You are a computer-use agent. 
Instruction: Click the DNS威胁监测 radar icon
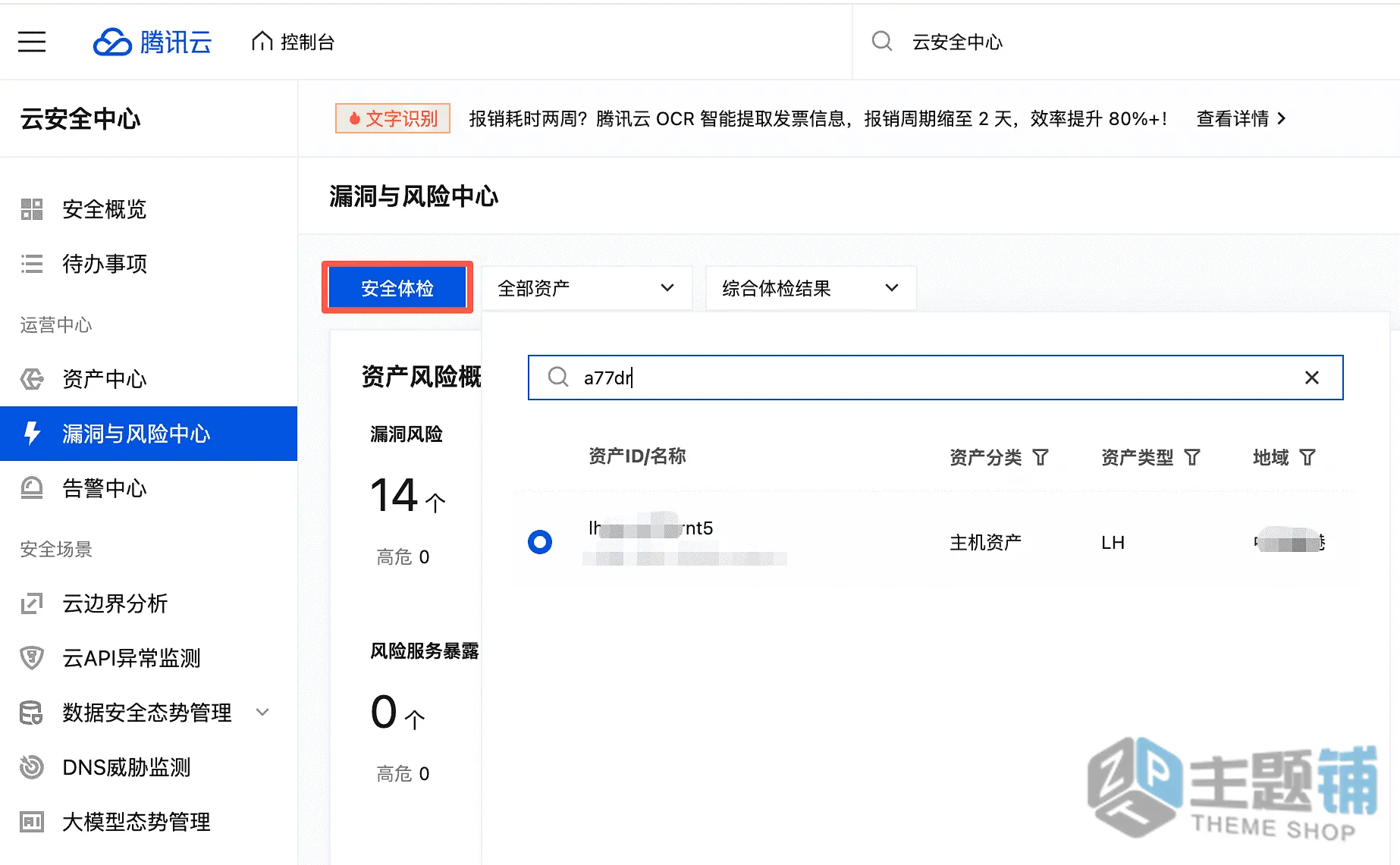pyautogui.click(x=32, y=767)
